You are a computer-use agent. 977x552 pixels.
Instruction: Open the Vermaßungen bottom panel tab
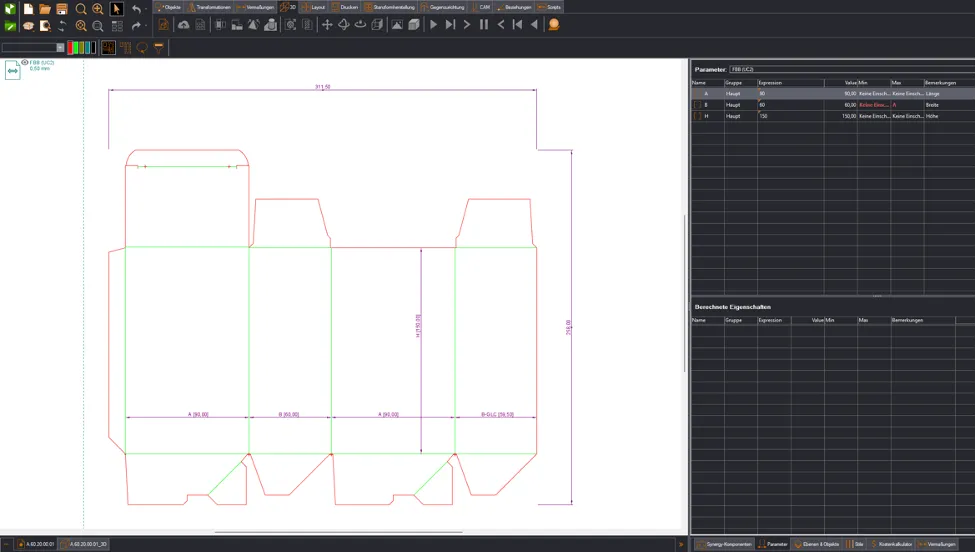[937, 544]
